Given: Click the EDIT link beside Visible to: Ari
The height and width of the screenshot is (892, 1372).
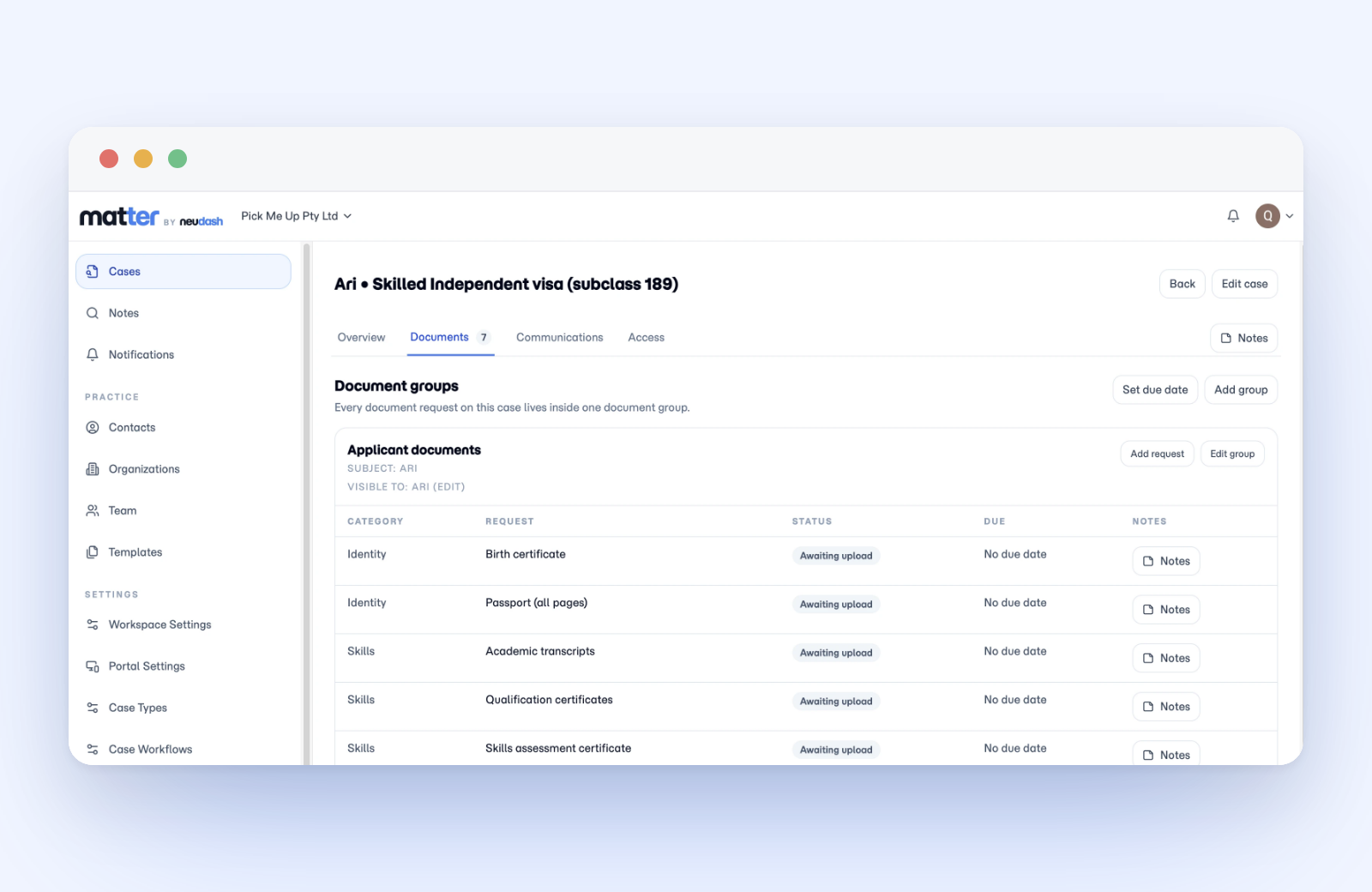Looking at the screenshot, I should pyautogui.click(x=448, y=487).
